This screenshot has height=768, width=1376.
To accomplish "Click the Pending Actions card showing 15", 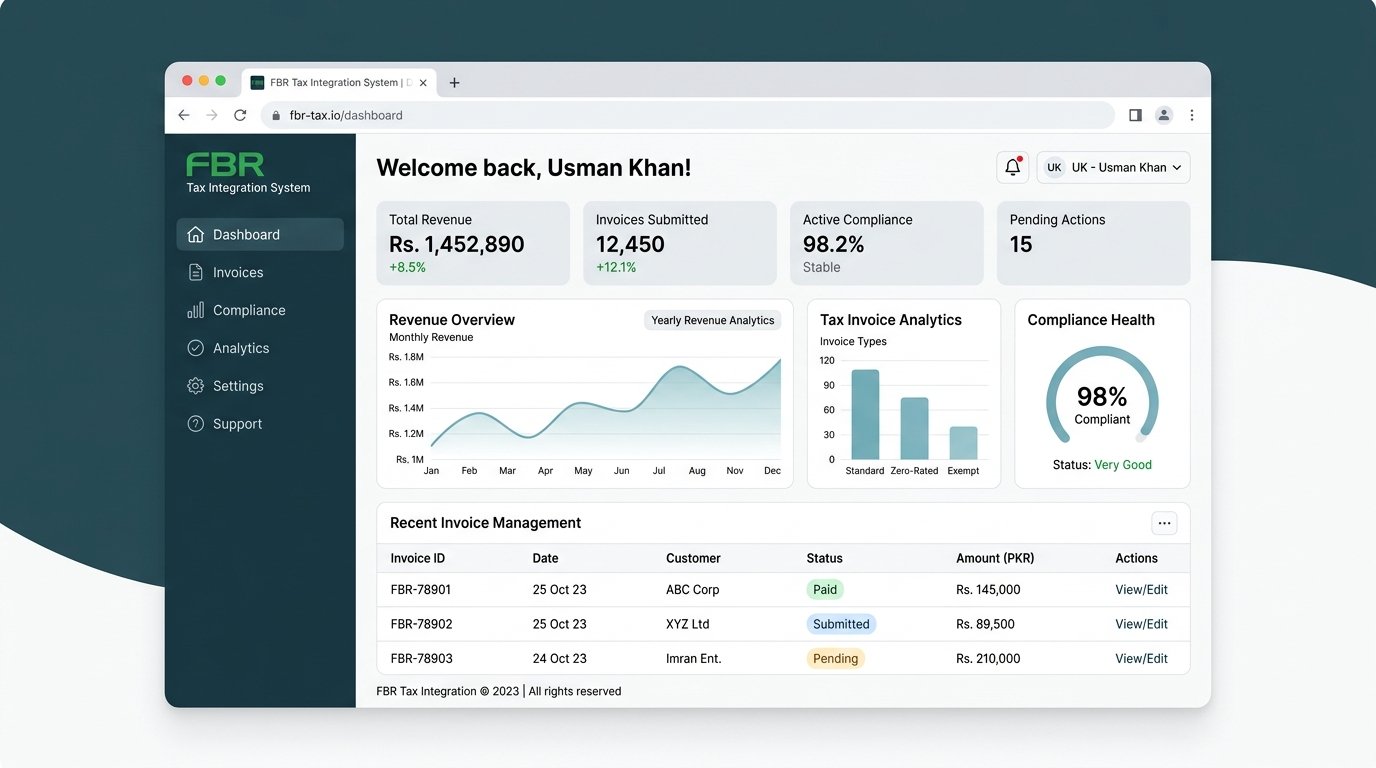I will pyautogui.click(x=1093, y=243).
